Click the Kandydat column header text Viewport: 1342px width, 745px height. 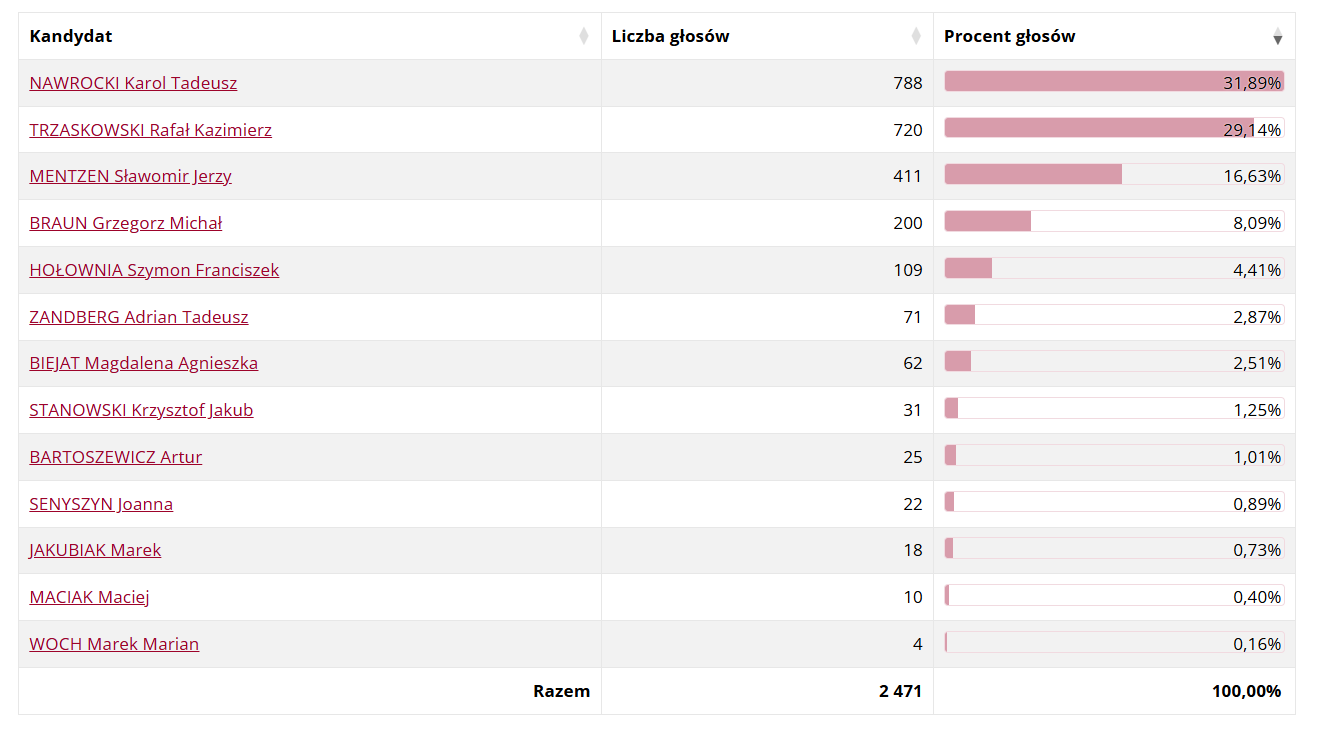pyautogui.click(x=71, y=37)
